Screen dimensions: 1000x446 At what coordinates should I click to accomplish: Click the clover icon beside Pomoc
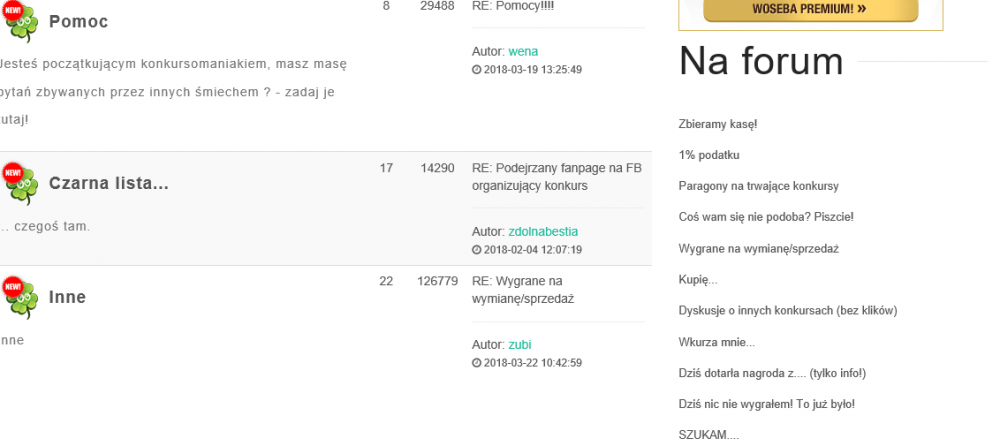(x=20, y=21)
